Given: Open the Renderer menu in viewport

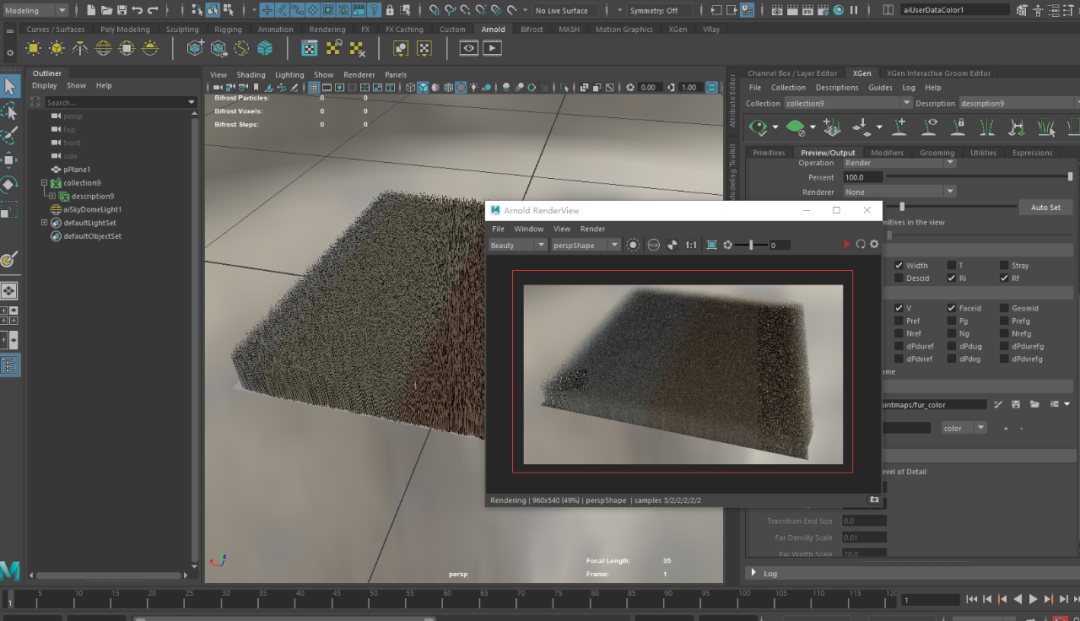Looking at the screenshot, I should pos(359,75).
